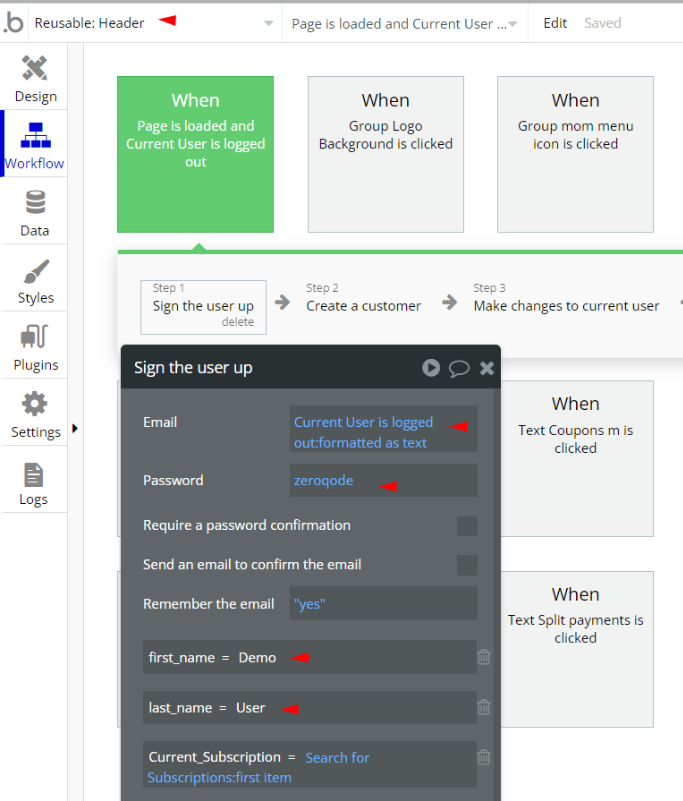The width and height of the screenshot is (683, 801).
Task: Select the 'Page is loaded and Current User is logged out' event
Action: [x=195, y=154]
